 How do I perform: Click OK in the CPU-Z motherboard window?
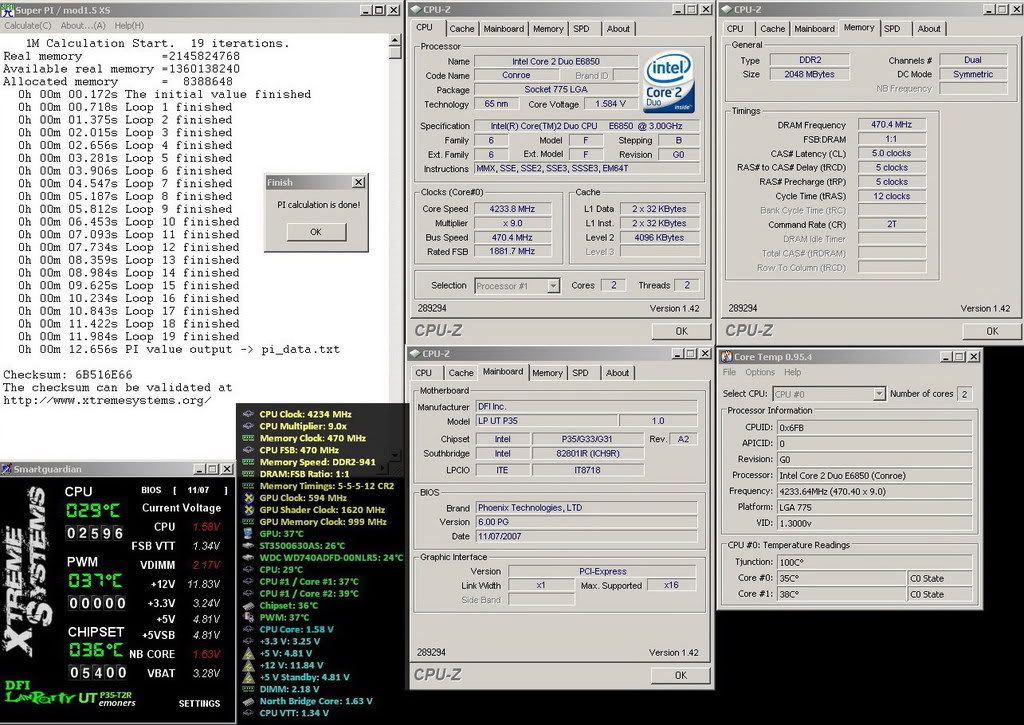coord(680,675)
